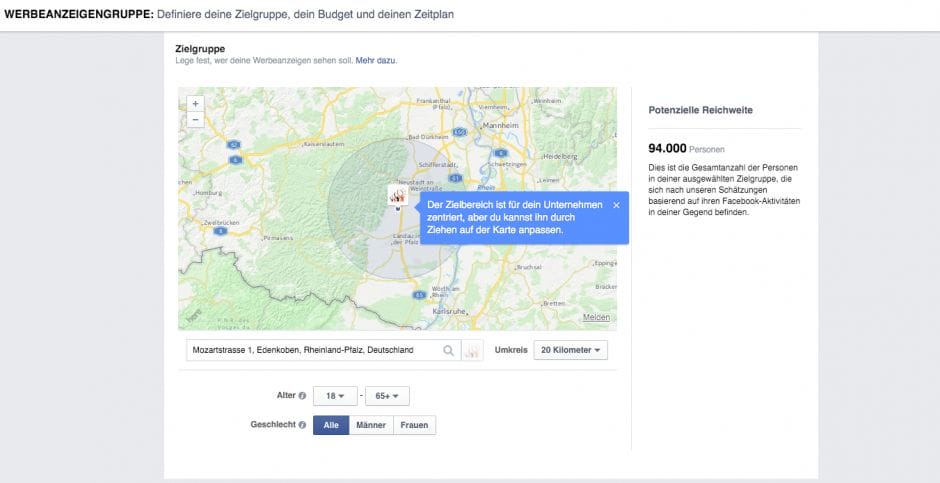Click Homburg label on the map
This screenshot has height=483, width=940.
209,193
